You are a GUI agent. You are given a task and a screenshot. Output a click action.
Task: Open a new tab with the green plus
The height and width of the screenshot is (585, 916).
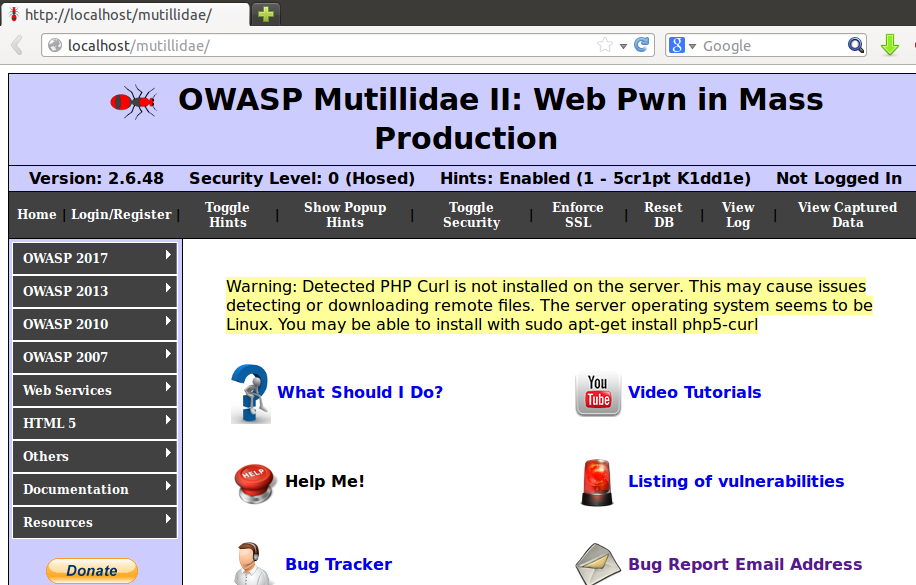[266, 14]
